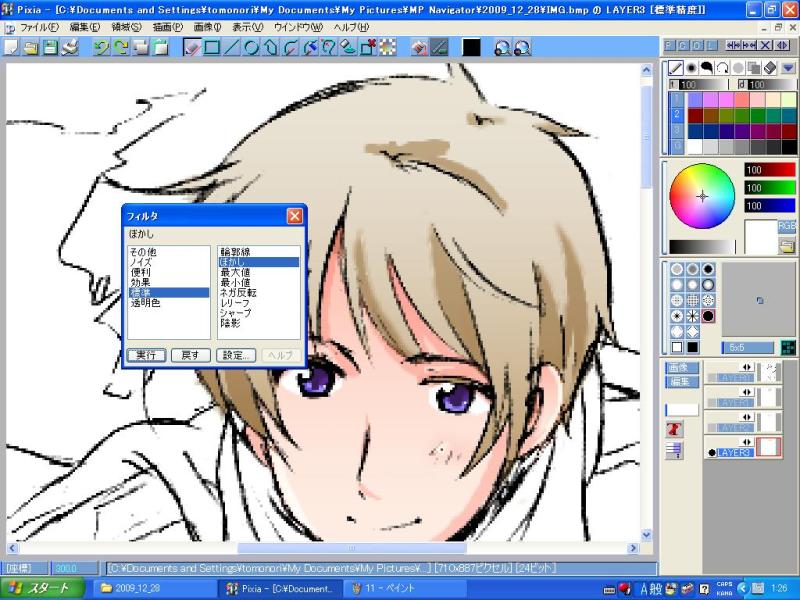
Task: Zoom out with the right magnifier icon
Action: tap(522, 48)
